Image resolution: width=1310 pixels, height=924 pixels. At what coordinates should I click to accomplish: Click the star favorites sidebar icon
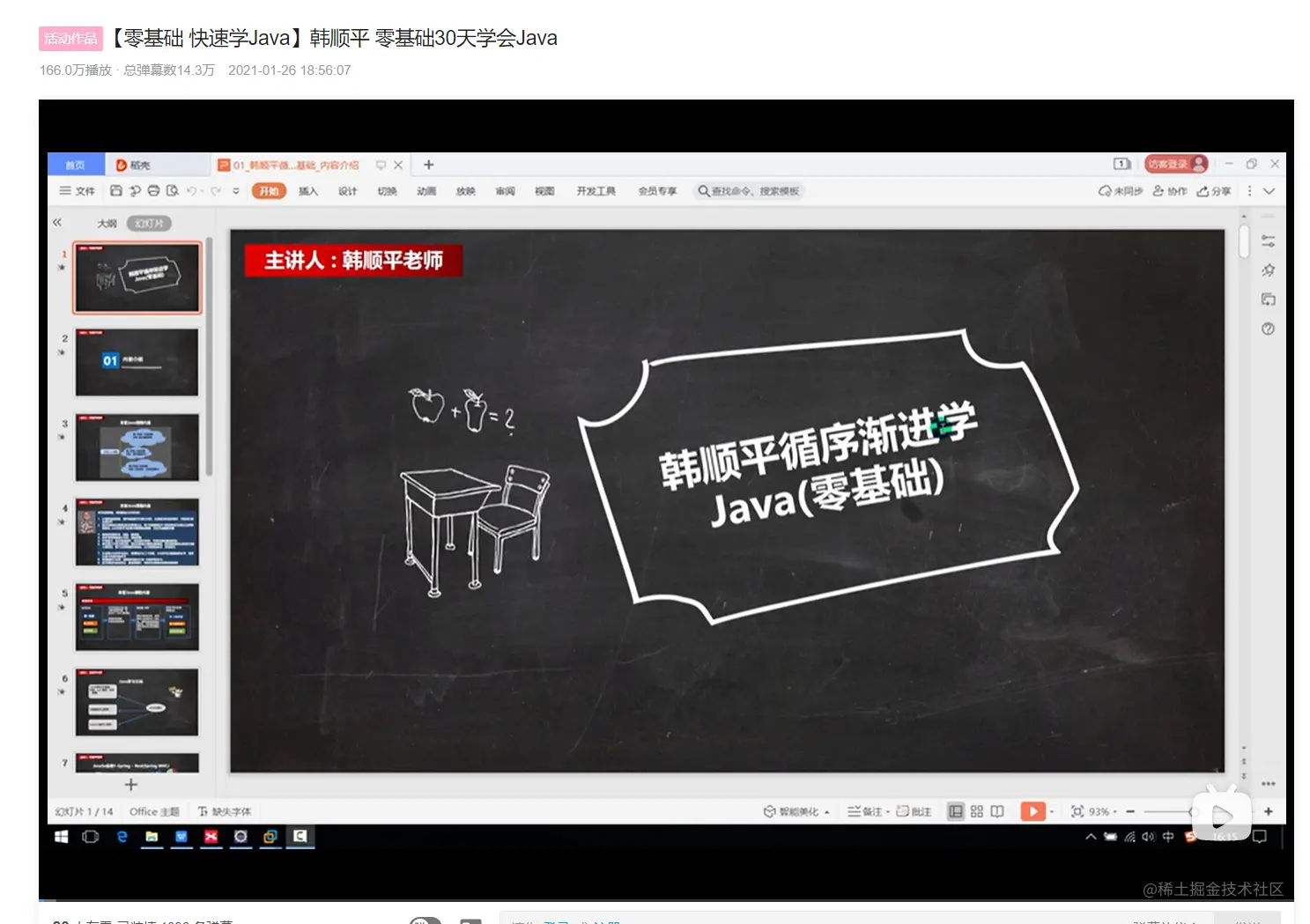click(1268, 270)
